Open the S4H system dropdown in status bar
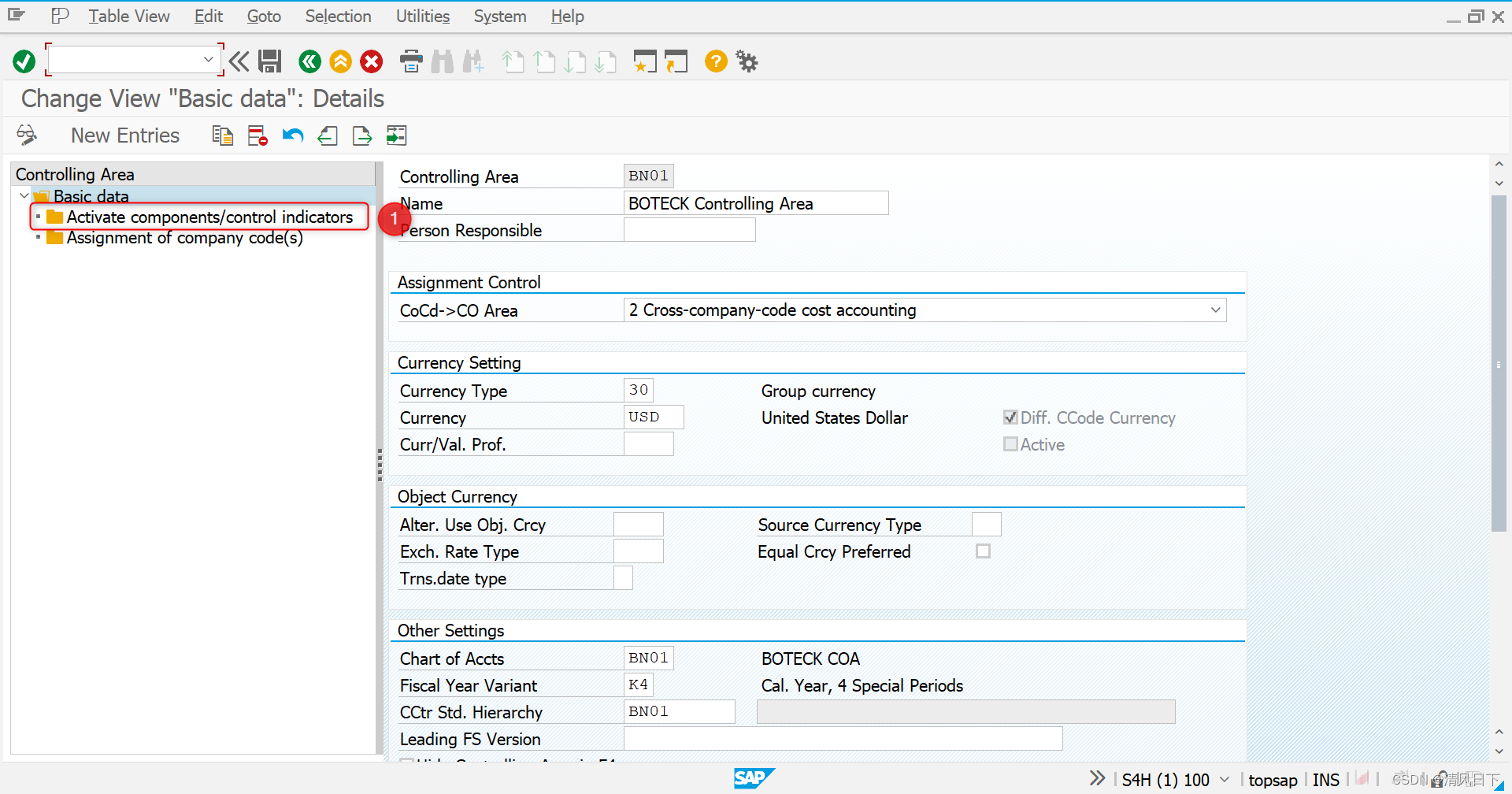 coord(1225,780)
